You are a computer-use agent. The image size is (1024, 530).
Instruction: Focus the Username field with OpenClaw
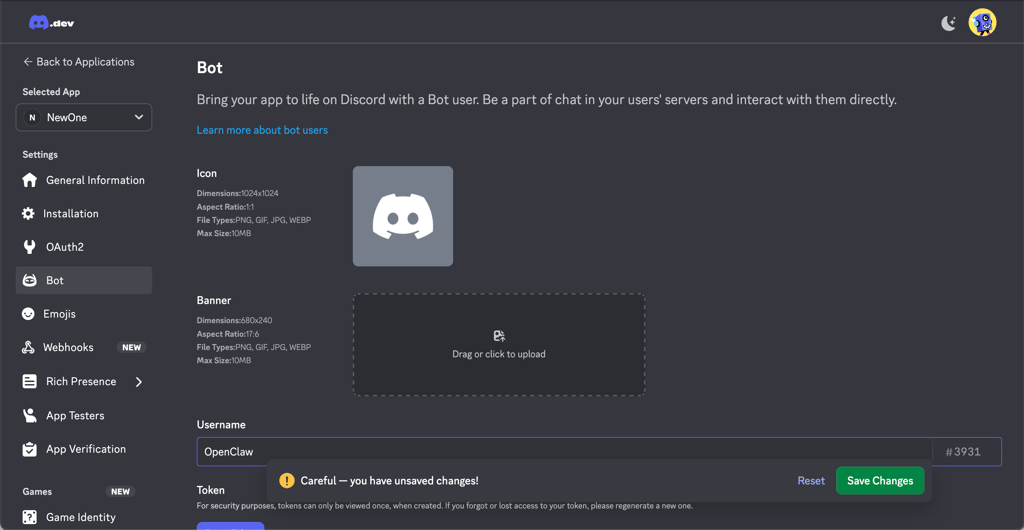564,452
